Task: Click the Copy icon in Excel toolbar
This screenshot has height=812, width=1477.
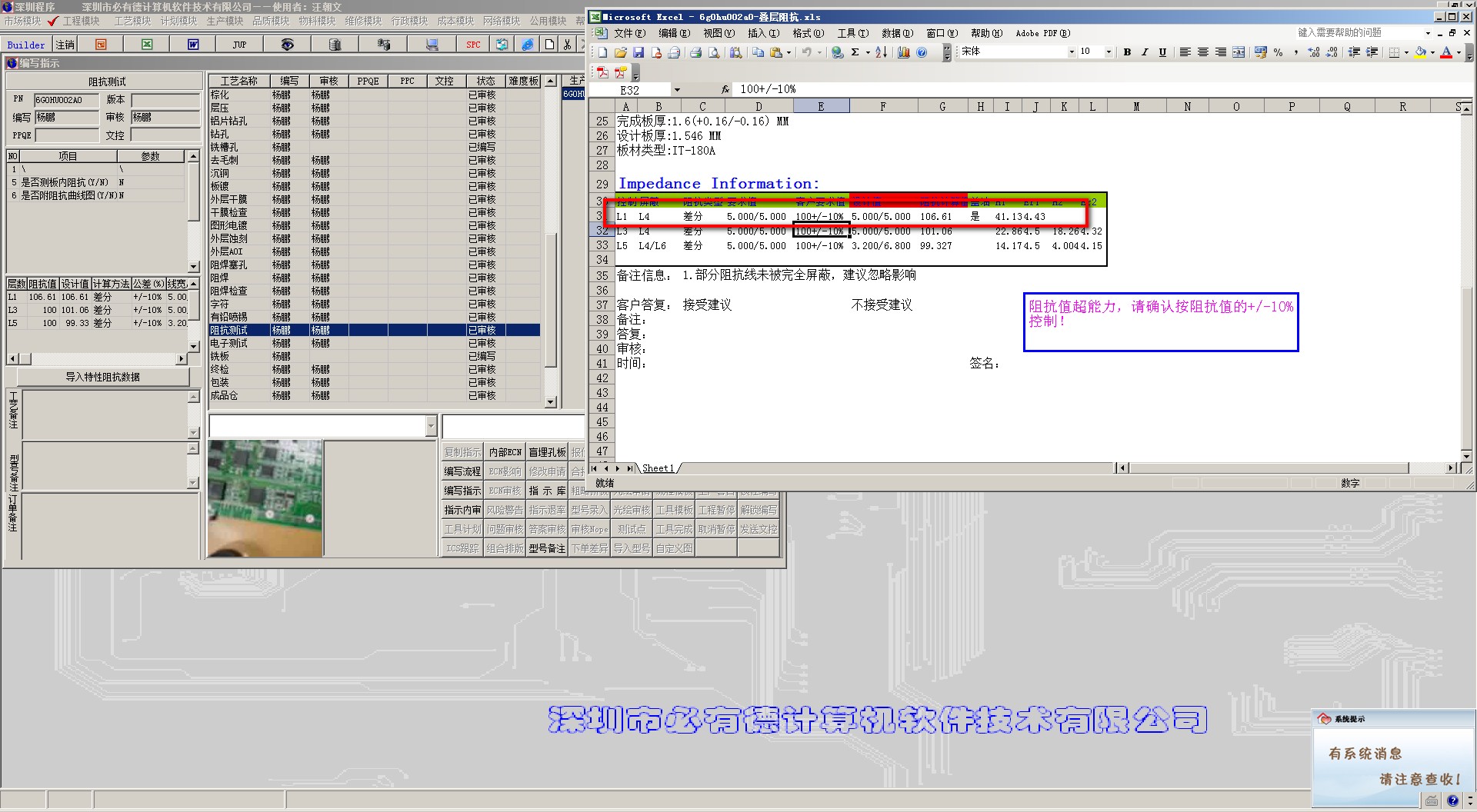Action: 759,52
